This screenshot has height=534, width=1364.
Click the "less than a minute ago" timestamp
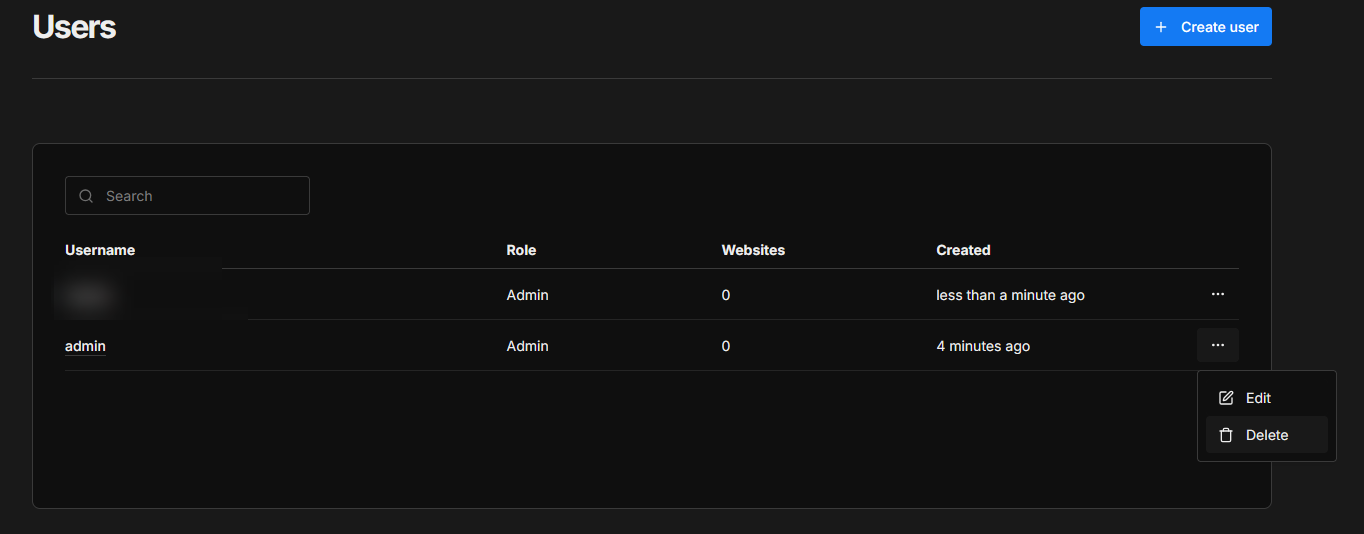1010,295
